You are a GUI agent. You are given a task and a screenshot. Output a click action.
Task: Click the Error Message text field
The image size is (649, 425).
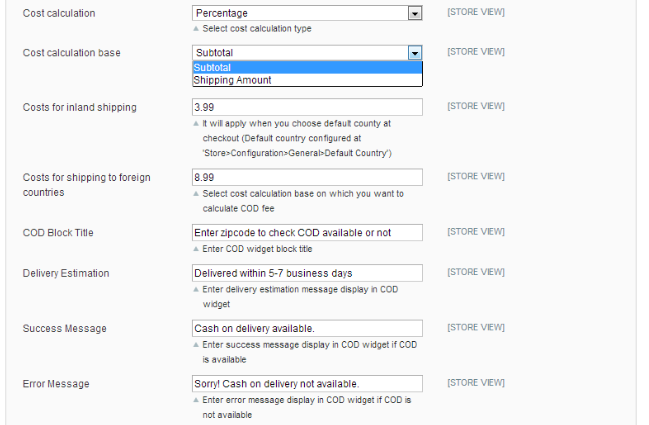[306, 383]
